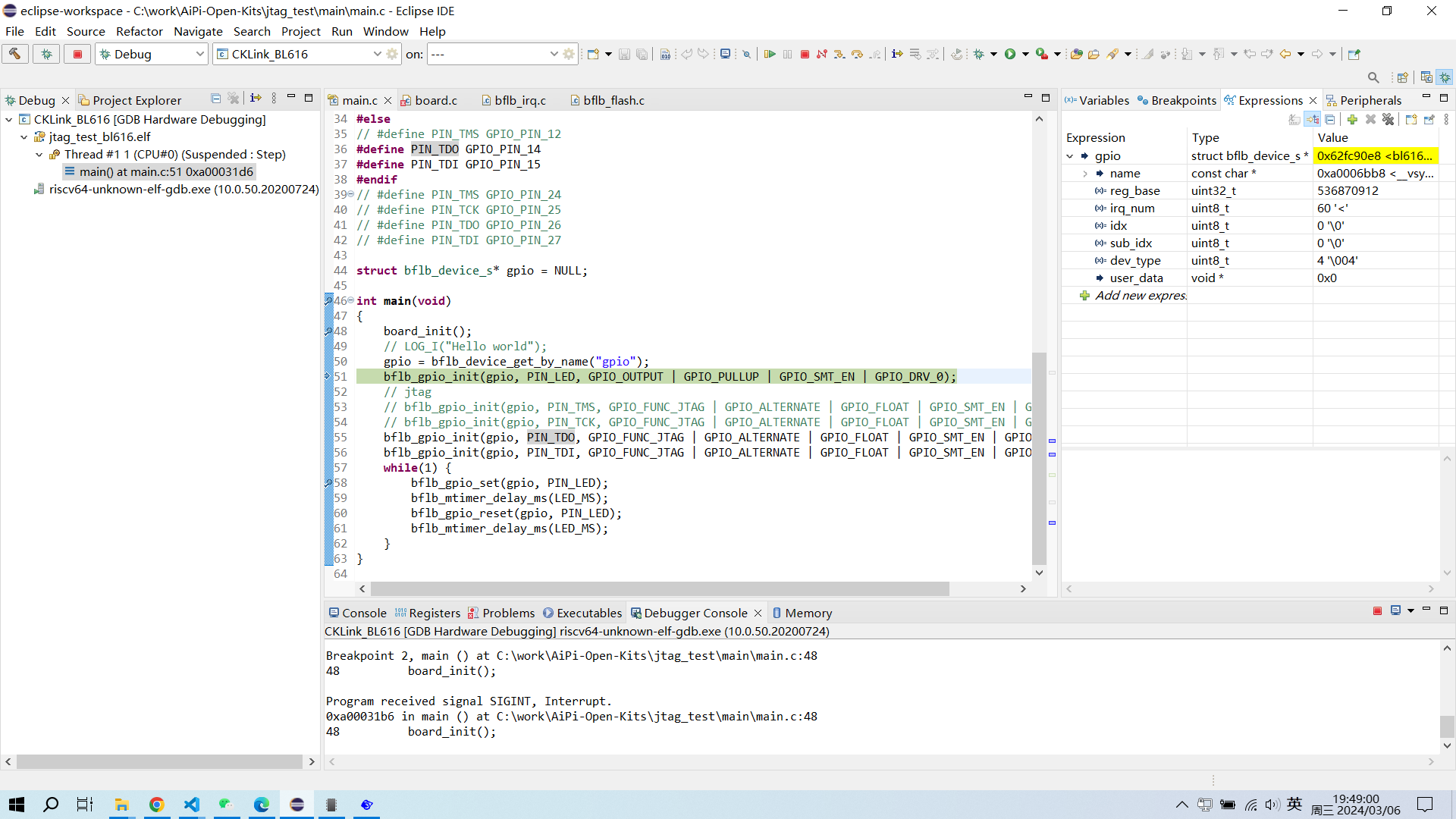Open the File menu
1456x819 pixels.
[x=14, y=31]
